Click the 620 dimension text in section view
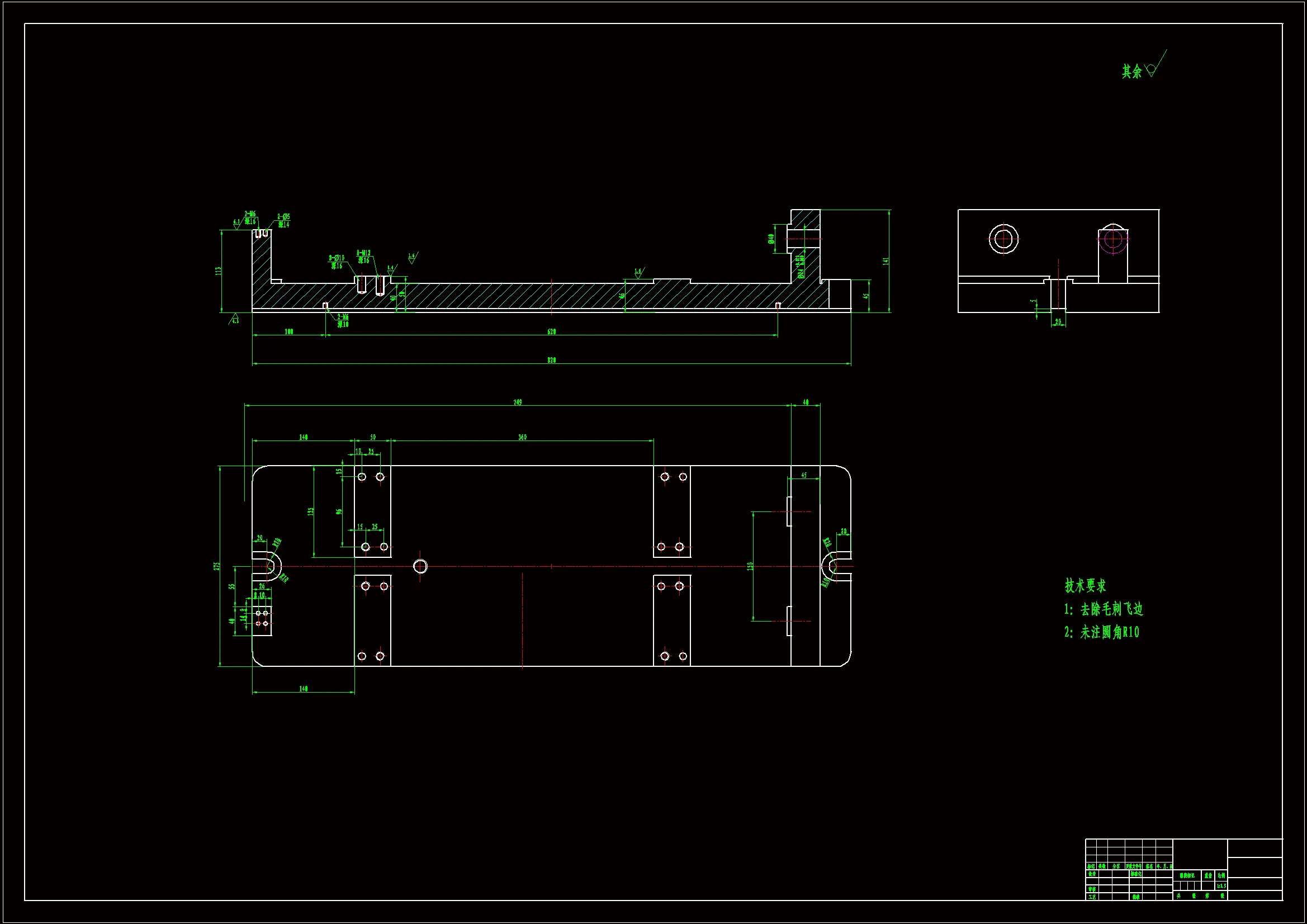 [x=551, y=331]
